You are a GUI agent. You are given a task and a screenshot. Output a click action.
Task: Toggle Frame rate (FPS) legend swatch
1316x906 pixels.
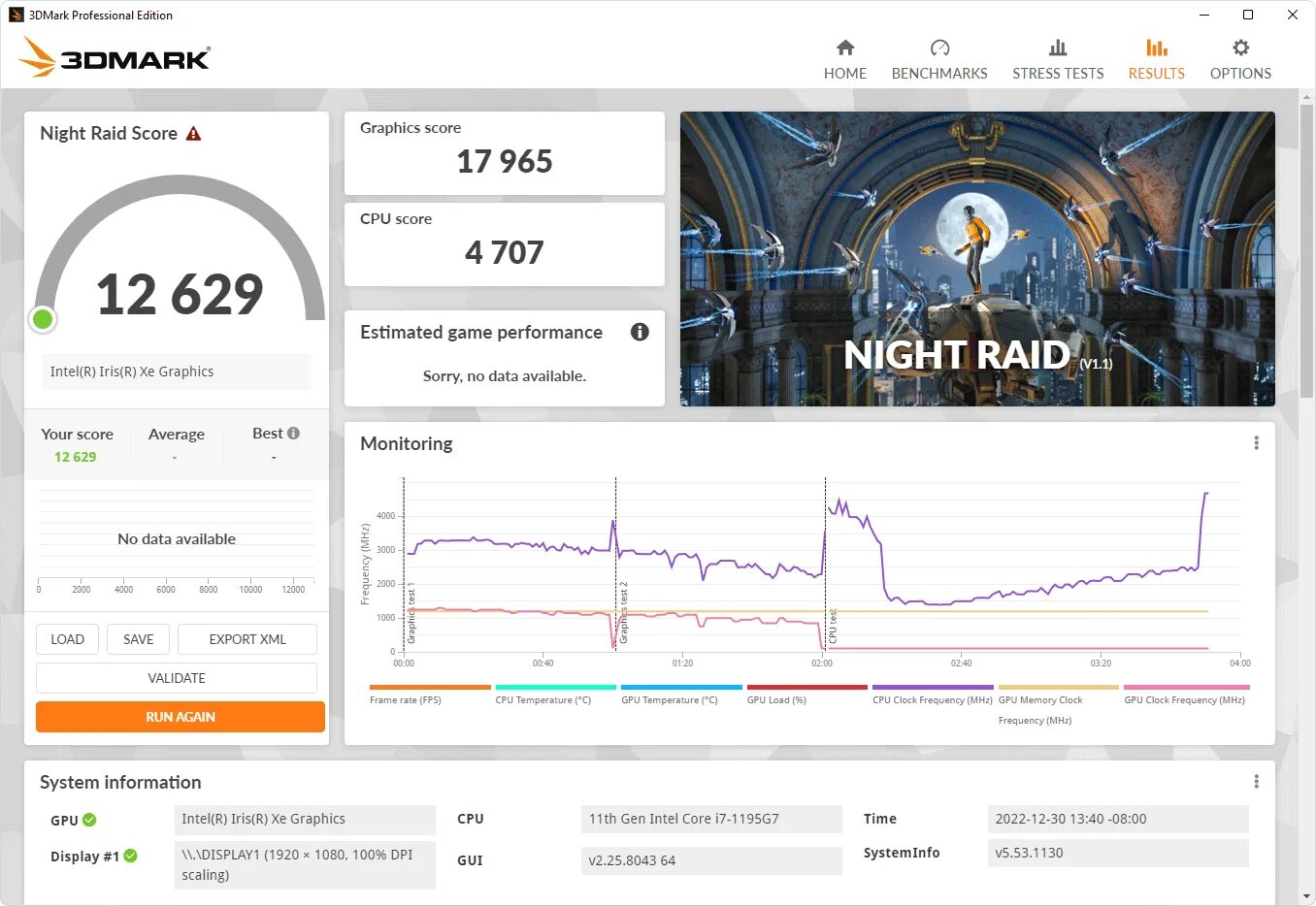[x=430, y=687]
